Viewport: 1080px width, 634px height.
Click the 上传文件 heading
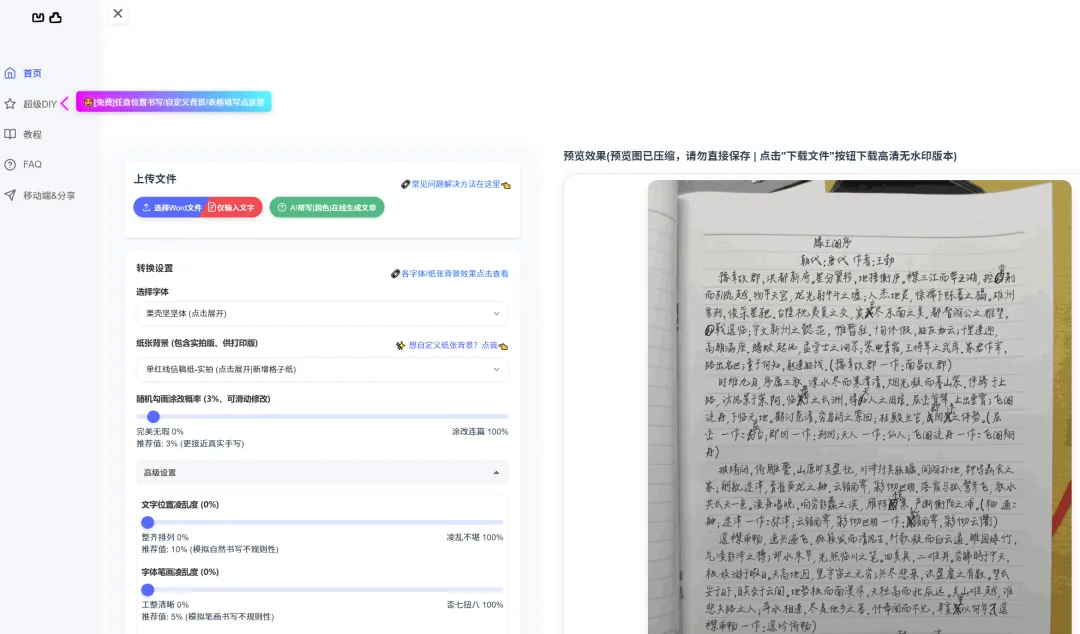pyautogui.click(x=155, y=178)
